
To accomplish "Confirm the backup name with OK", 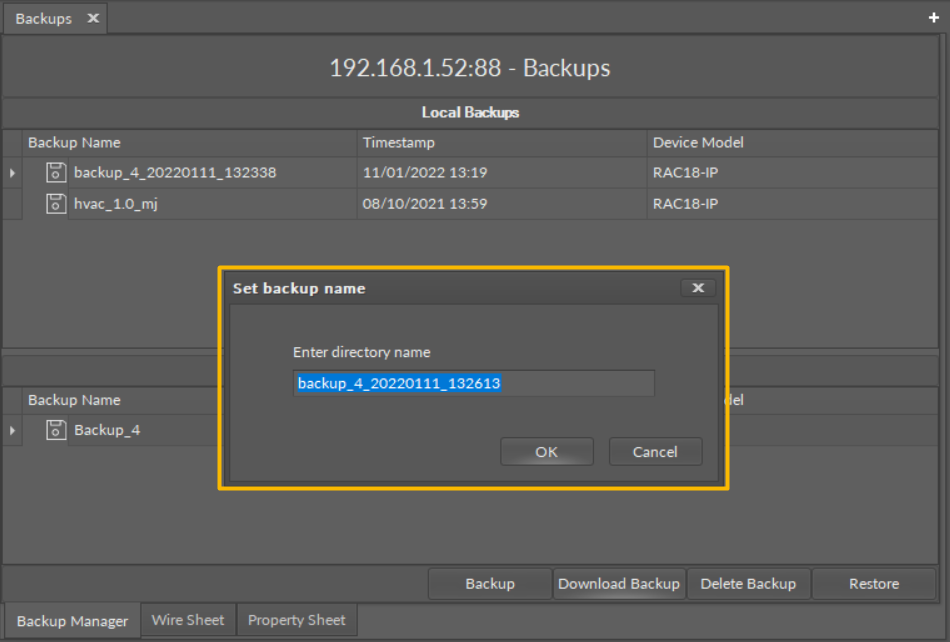I will (x=546, y=451).
